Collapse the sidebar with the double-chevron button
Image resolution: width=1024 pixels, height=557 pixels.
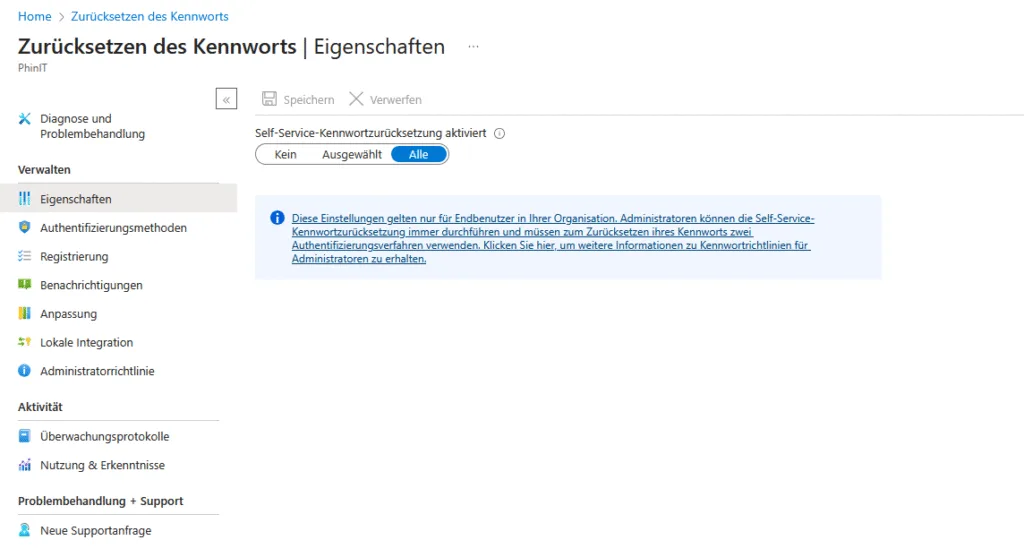pyautogui.click(x=226, y=99)
